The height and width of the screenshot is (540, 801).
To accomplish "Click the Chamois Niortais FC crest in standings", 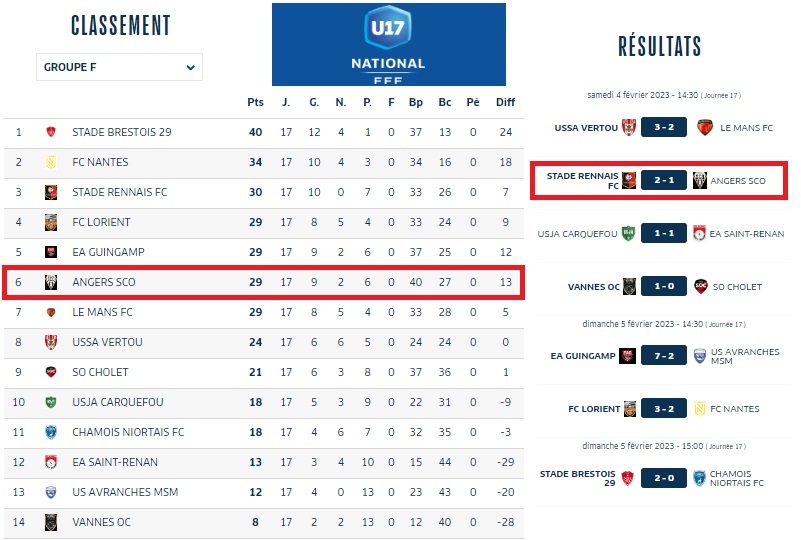I will [51, 432].
